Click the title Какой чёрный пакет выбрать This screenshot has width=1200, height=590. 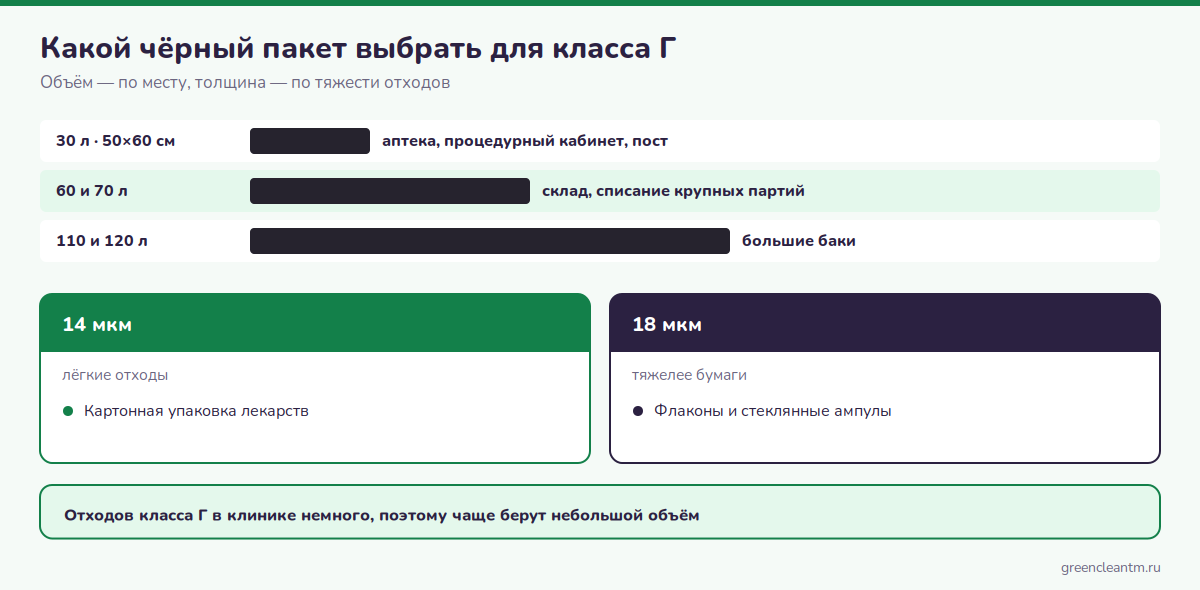(x=352, y=47)
